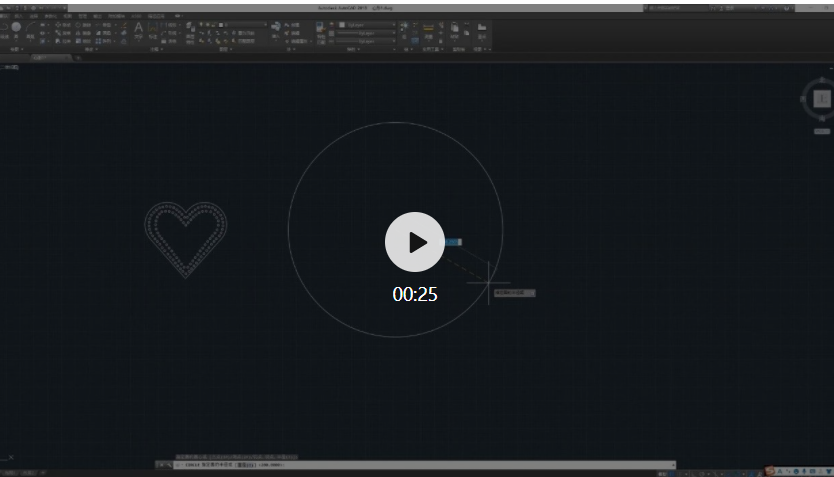This screenshot has height=477, width=834.
Task: Click the CIRCLE command line input
Action: point(424,465)
